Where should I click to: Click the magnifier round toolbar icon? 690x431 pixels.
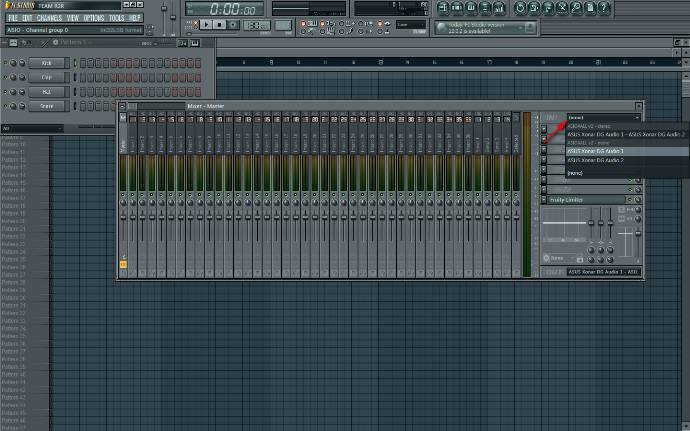pyautogui.click(x=576, y=7)
